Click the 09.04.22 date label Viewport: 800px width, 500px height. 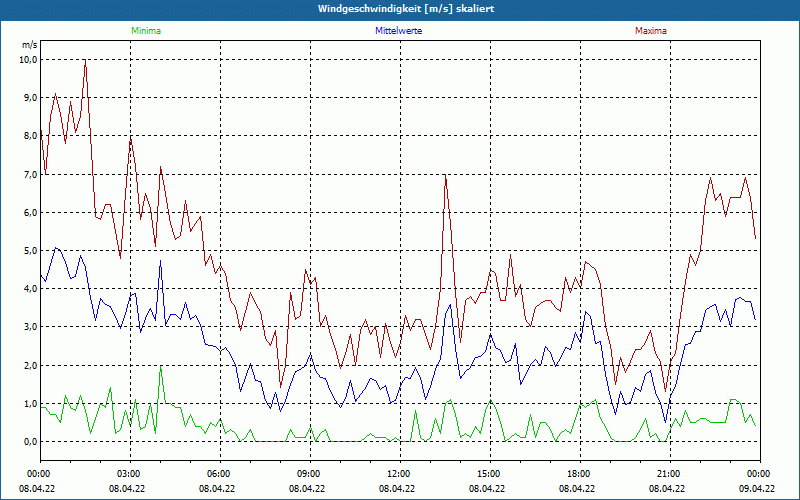(x=756, y=489)
